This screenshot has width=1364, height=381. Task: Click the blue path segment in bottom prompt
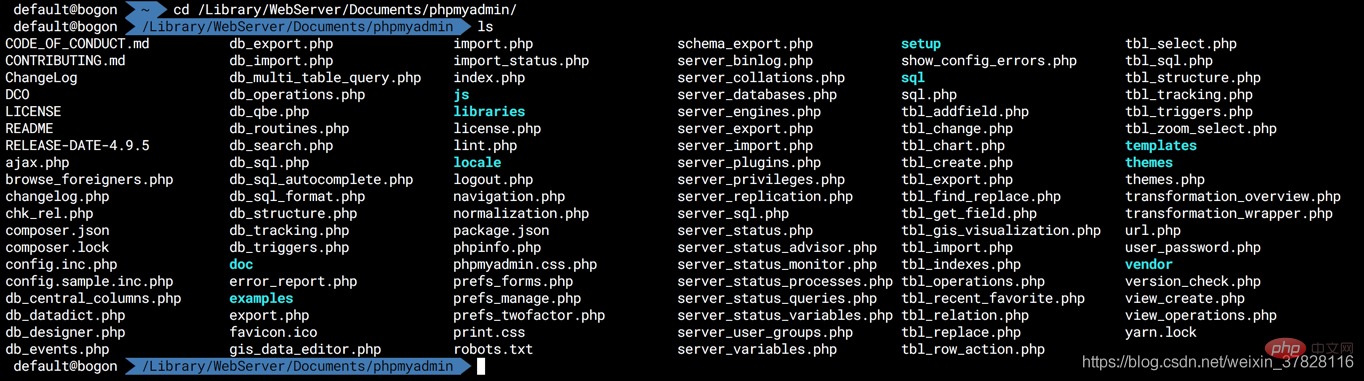[x=299, y=367]
